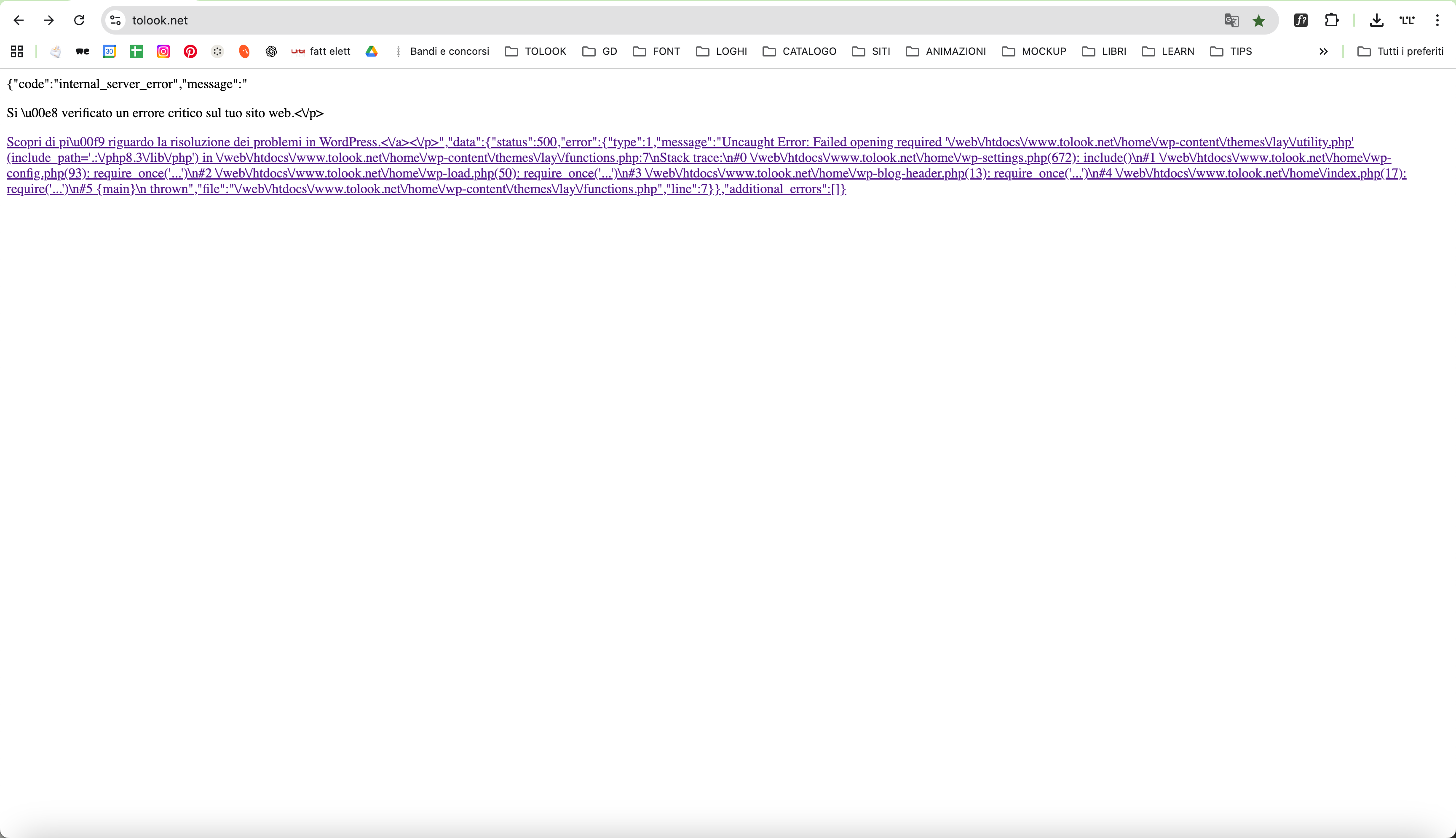The height and width of the screenshot is (838, 1456).
Task: Open the Downloads icon in toolbar
Action: tap(1376, 20)
